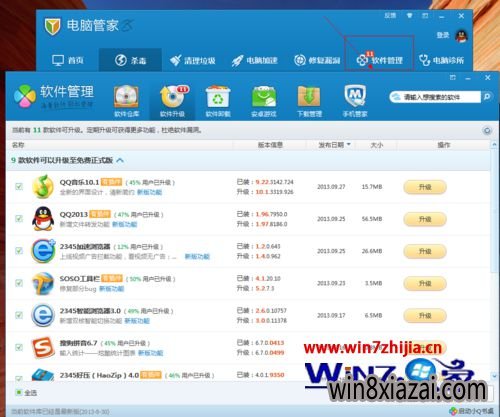The image size is (500, 417).
Task: Click the 软件管理 colorful clover logo
Action: (x=25, y=96)
